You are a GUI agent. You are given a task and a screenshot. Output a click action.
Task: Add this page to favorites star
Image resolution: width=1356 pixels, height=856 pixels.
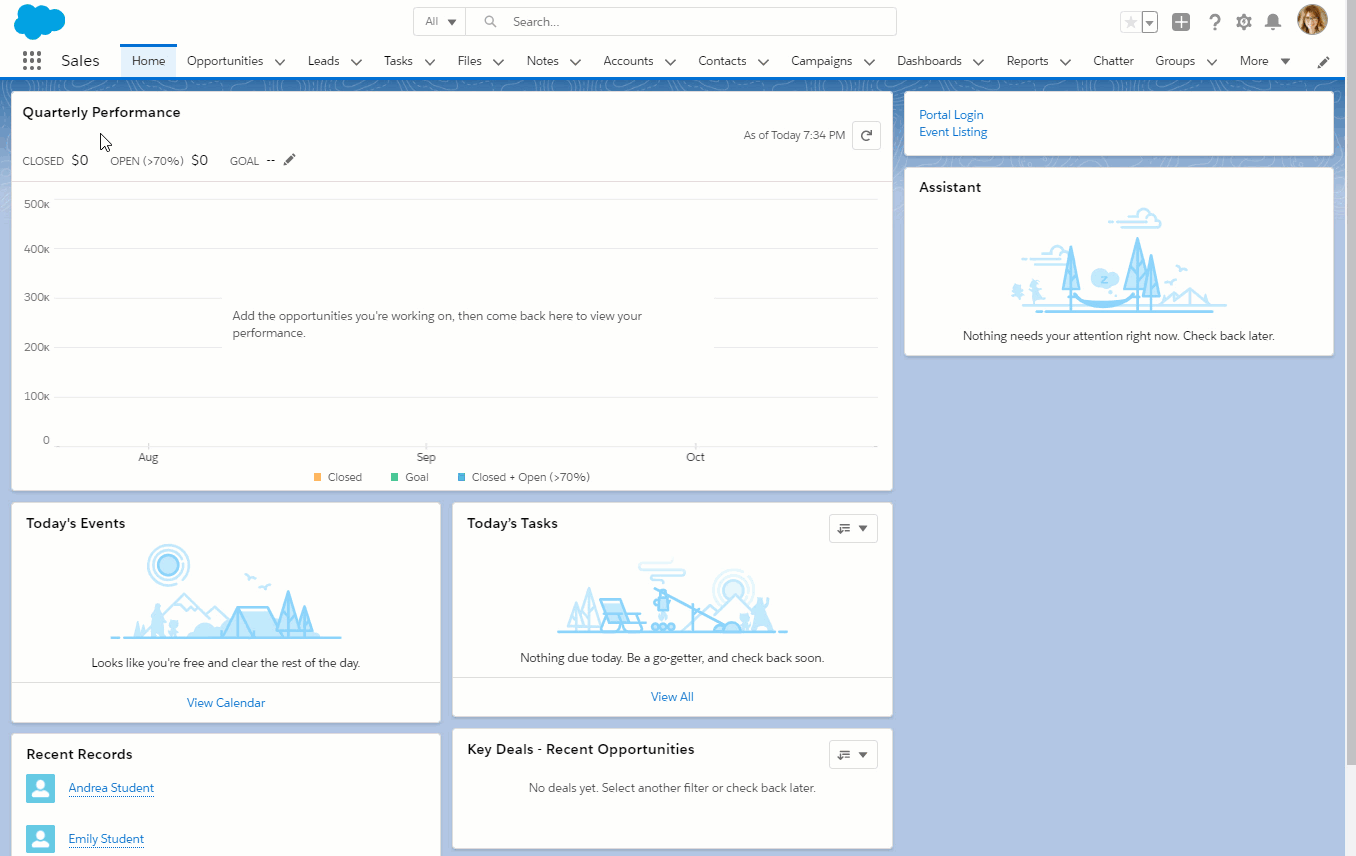pos(1131,22)
